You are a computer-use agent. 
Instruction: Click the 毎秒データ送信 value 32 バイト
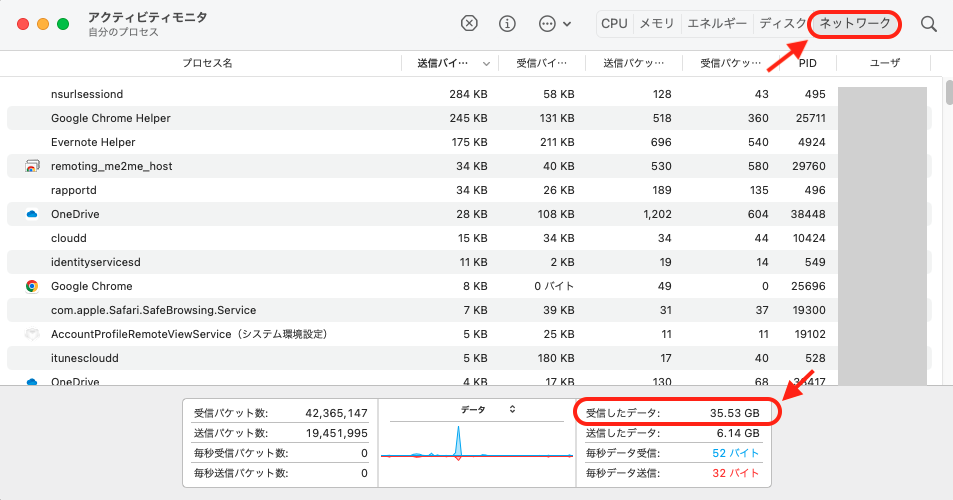[735, 473]
